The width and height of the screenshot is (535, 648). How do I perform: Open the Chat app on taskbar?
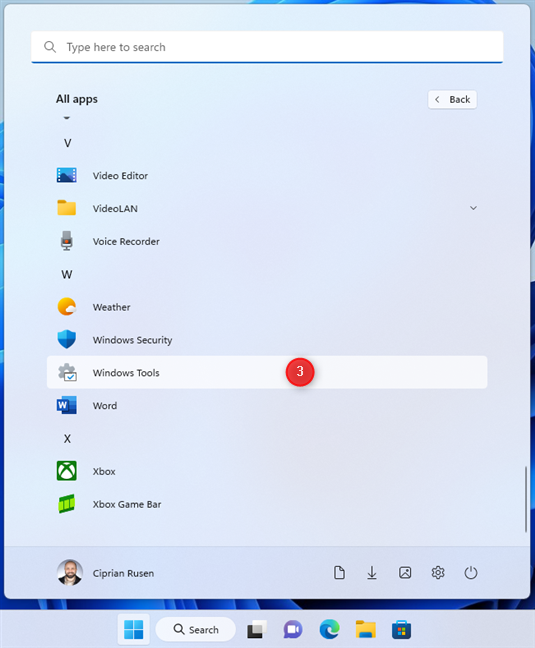click(293, 629)
